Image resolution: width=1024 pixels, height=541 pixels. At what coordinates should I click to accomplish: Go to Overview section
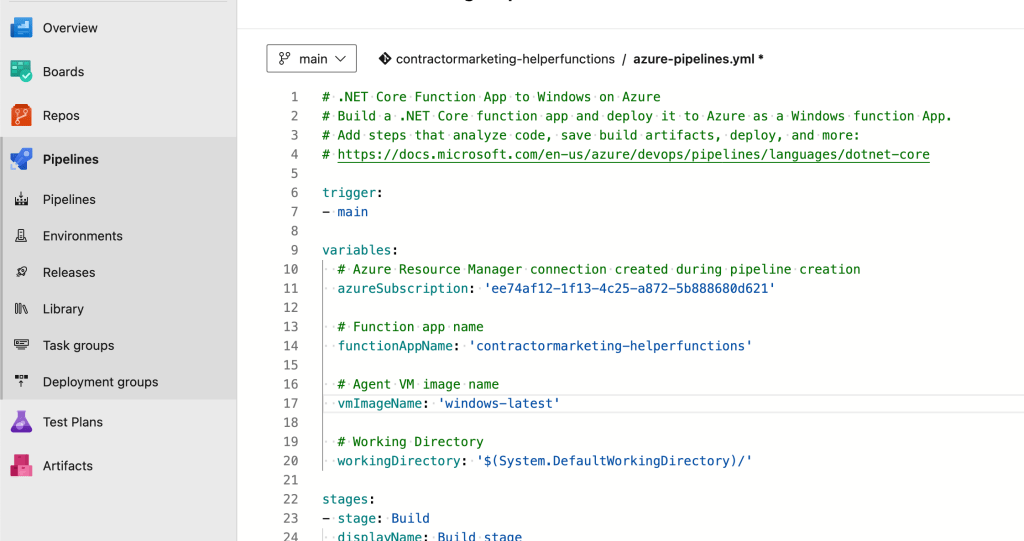(70, 28)
